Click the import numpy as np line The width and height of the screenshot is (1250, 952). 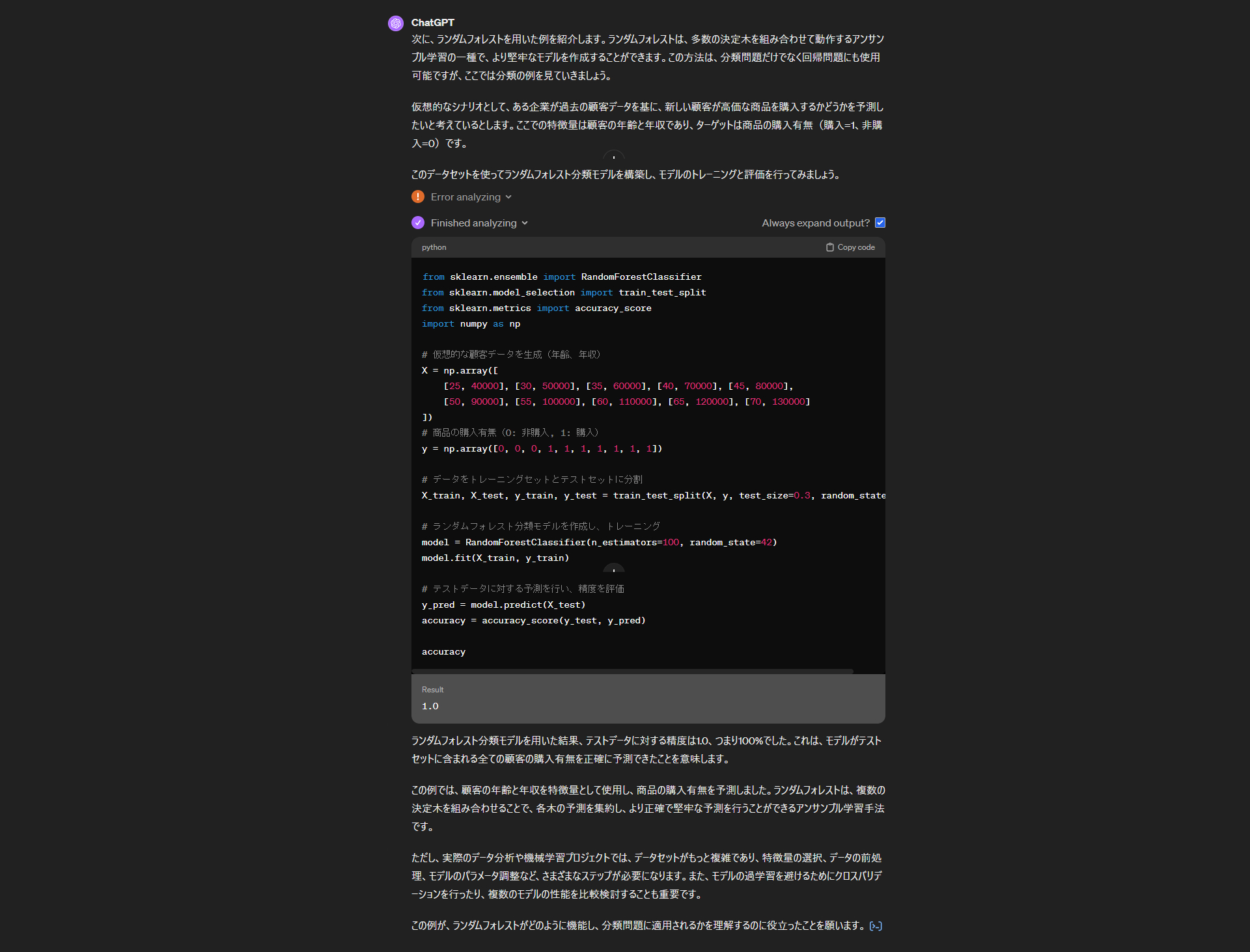coord(471,324)
